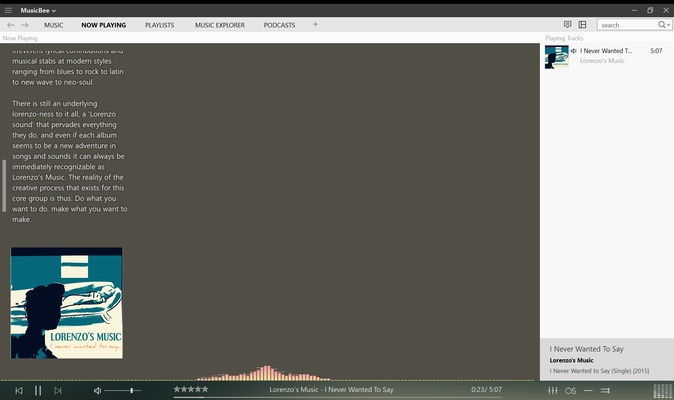Image resolution: width=674 pixels, height=400 pixels.
Task: Open the equalizer controls icon
Action: (x=553, y=391)
